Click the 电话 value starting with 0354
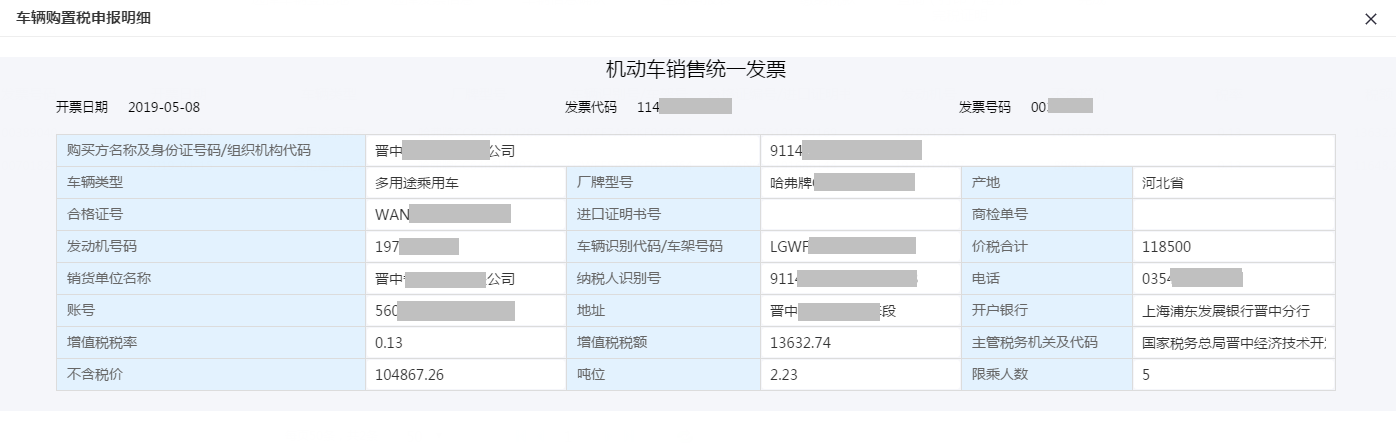Image resolution: width=1396 pixels, height=443 pixels. [1191, 278]
